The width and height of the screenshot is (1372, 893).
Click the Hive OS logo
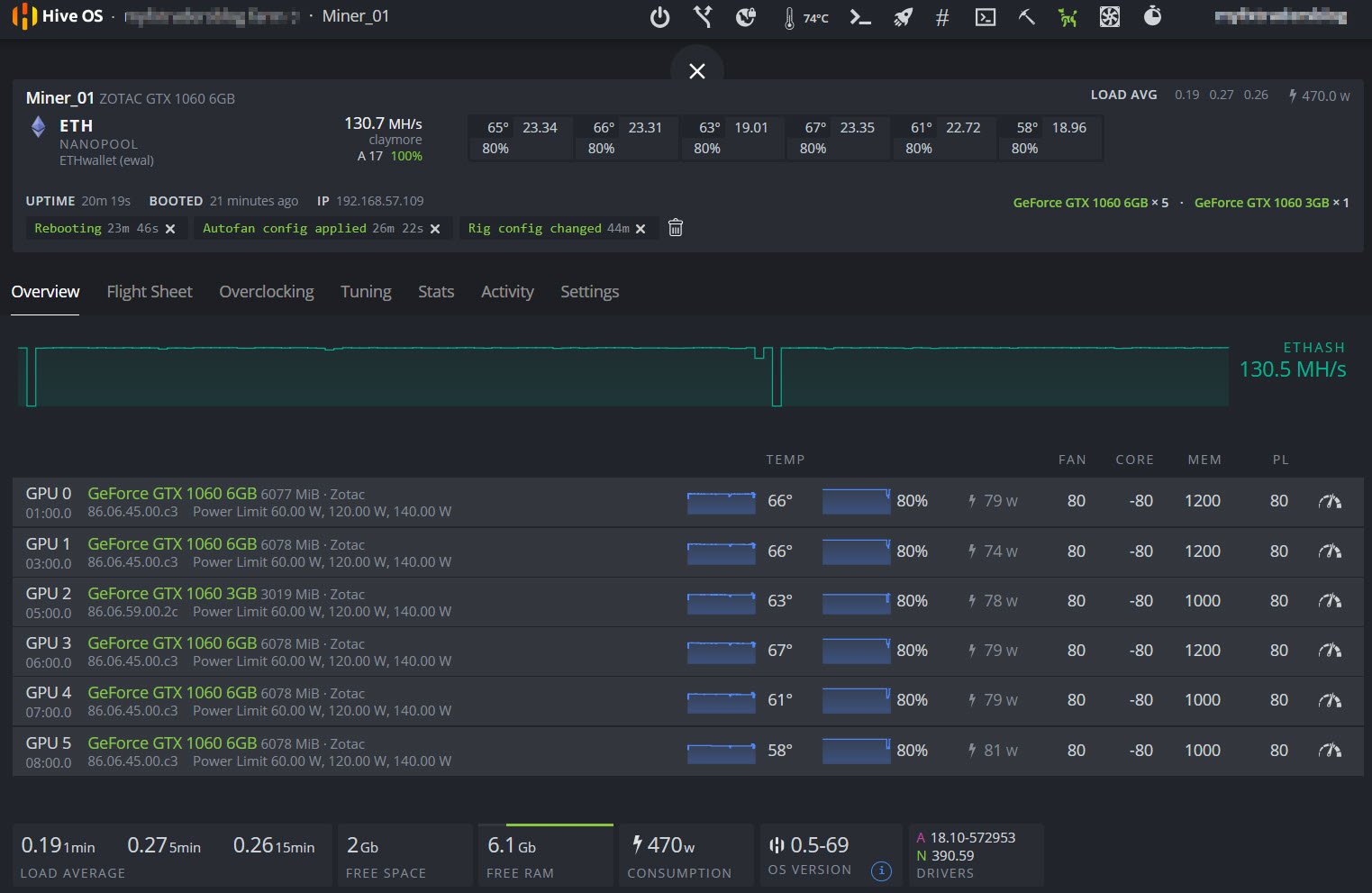(58, 16)
